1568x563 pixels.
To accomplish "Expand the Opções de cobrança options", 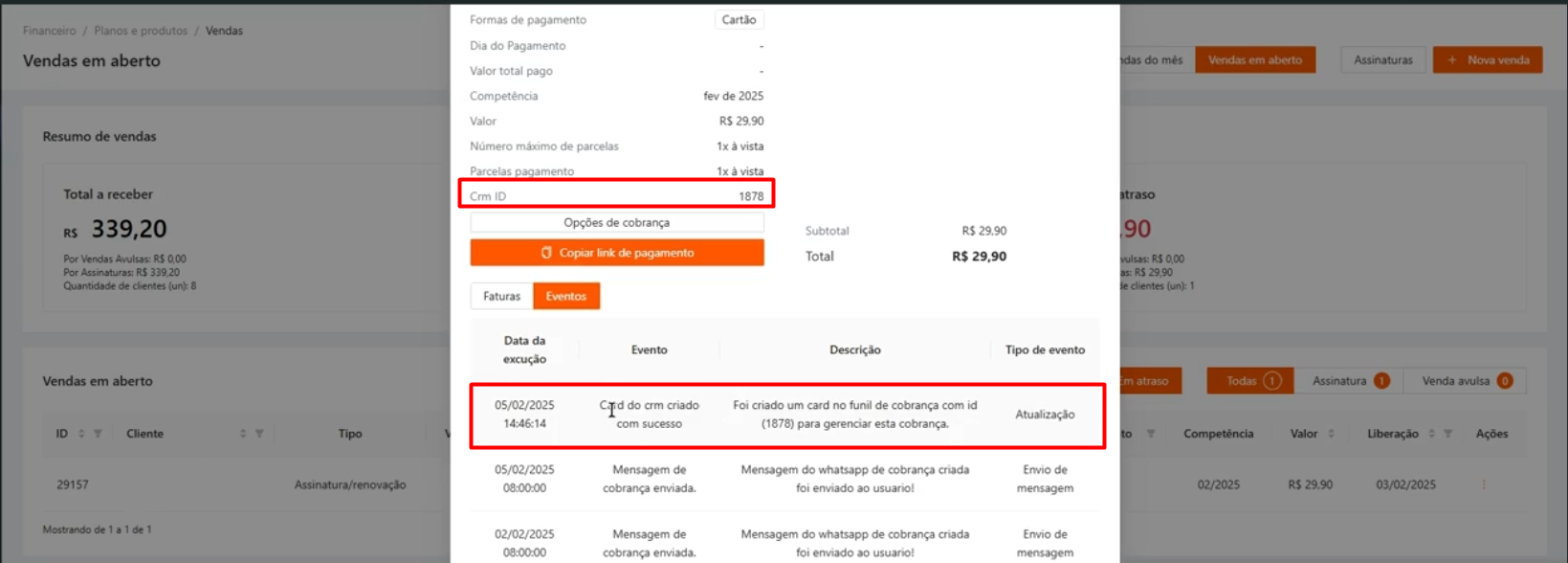I will click(616, 223).
